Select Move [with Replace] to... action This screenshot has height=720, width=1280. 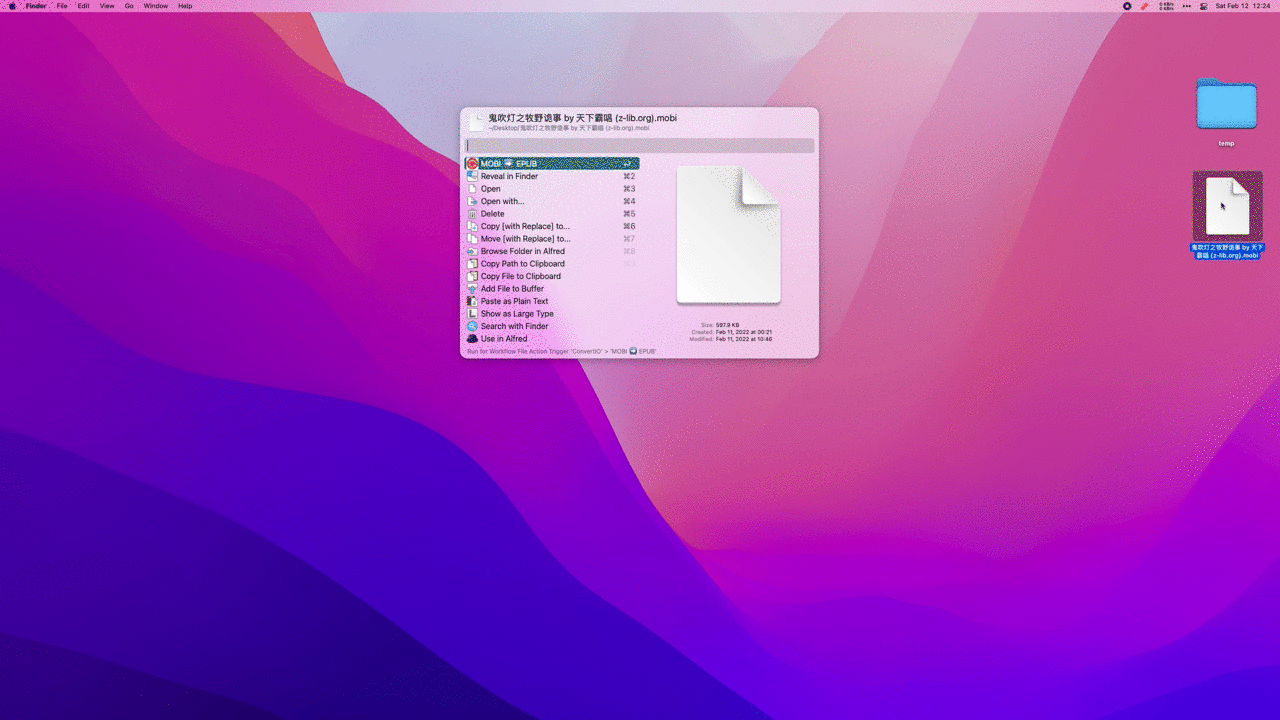pyautogui.click(x=525, y=239)
